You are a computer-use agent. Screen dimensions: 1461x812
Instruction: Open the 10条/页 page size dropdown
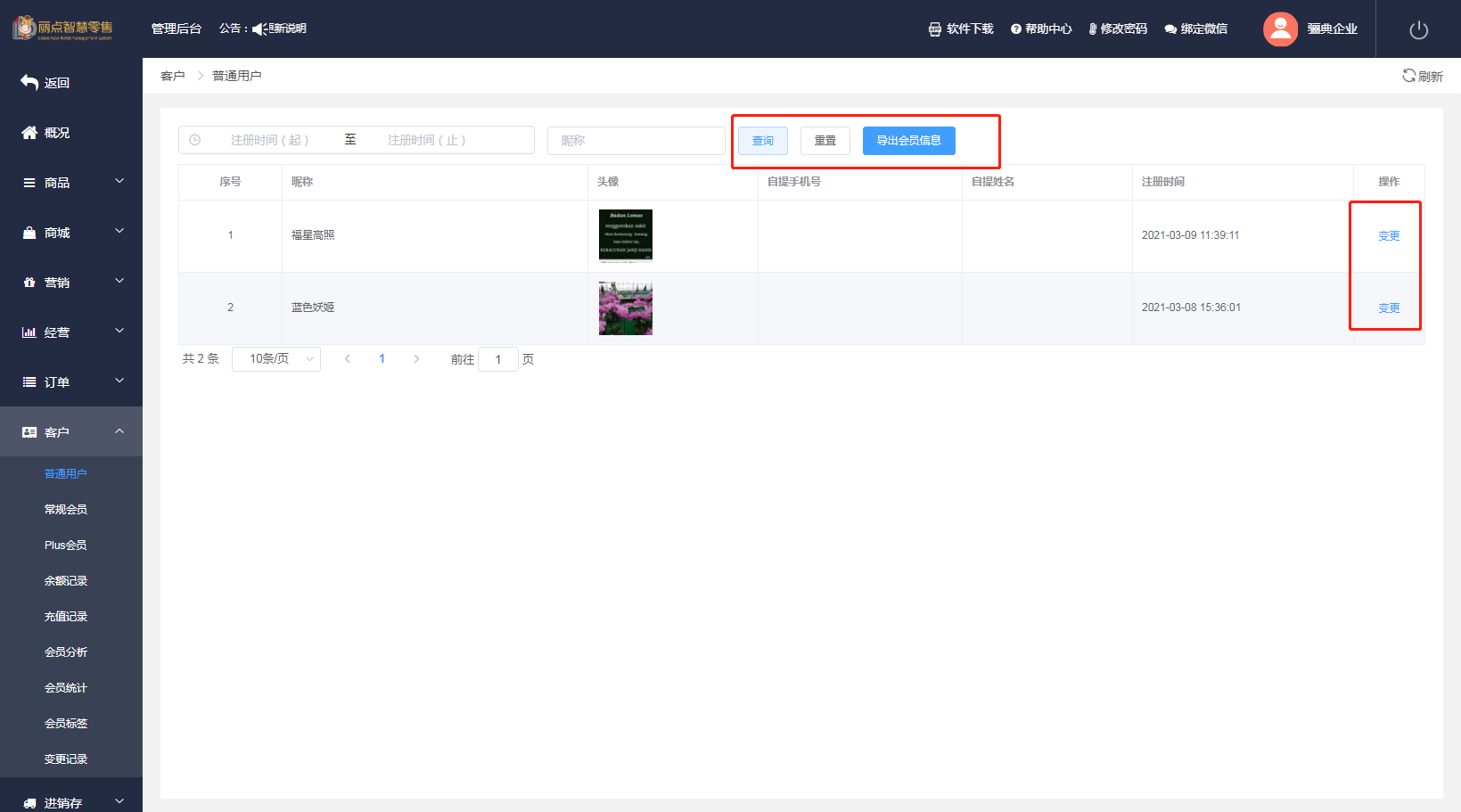pyautogui.click(x=276, y=359)
